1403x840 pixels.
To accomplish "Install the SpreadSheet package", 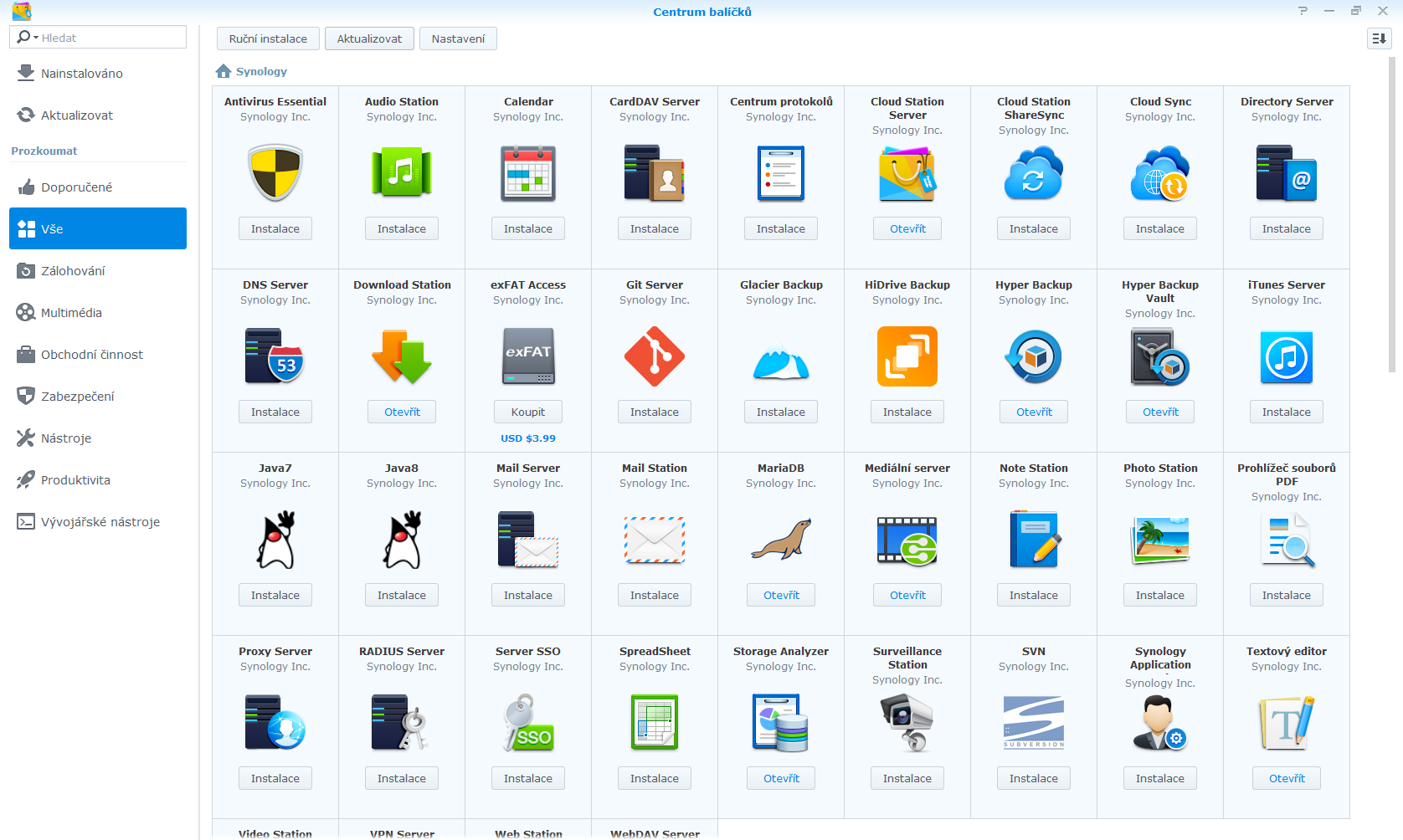I will click(x=655, y=778).
